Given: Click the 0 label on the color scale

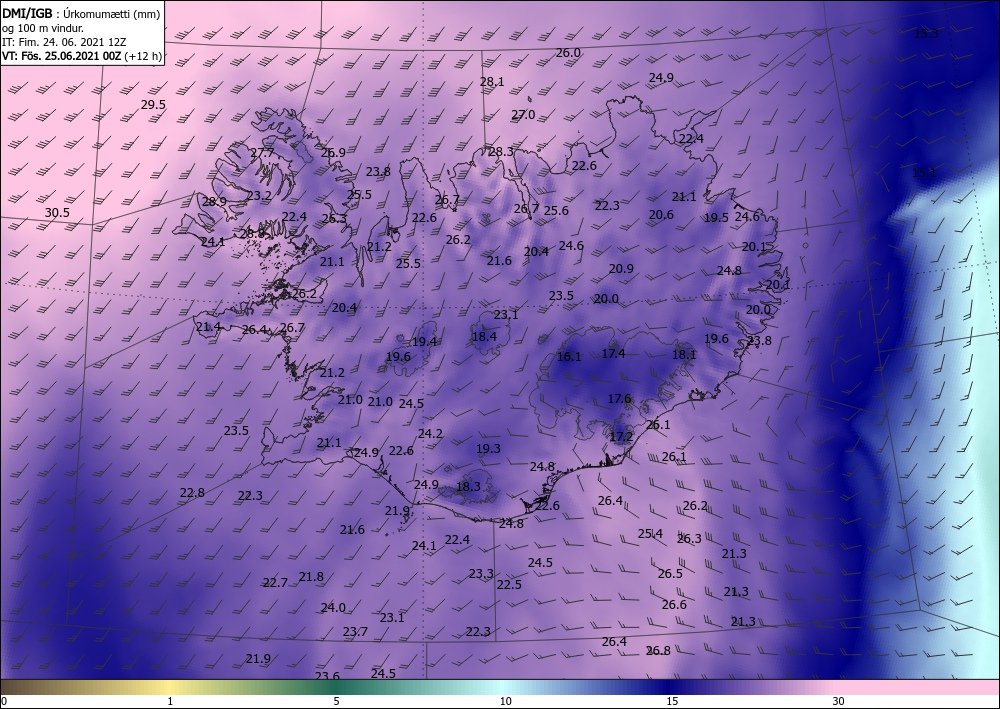Looking at the screenshot, I should [x=4, y=702].
